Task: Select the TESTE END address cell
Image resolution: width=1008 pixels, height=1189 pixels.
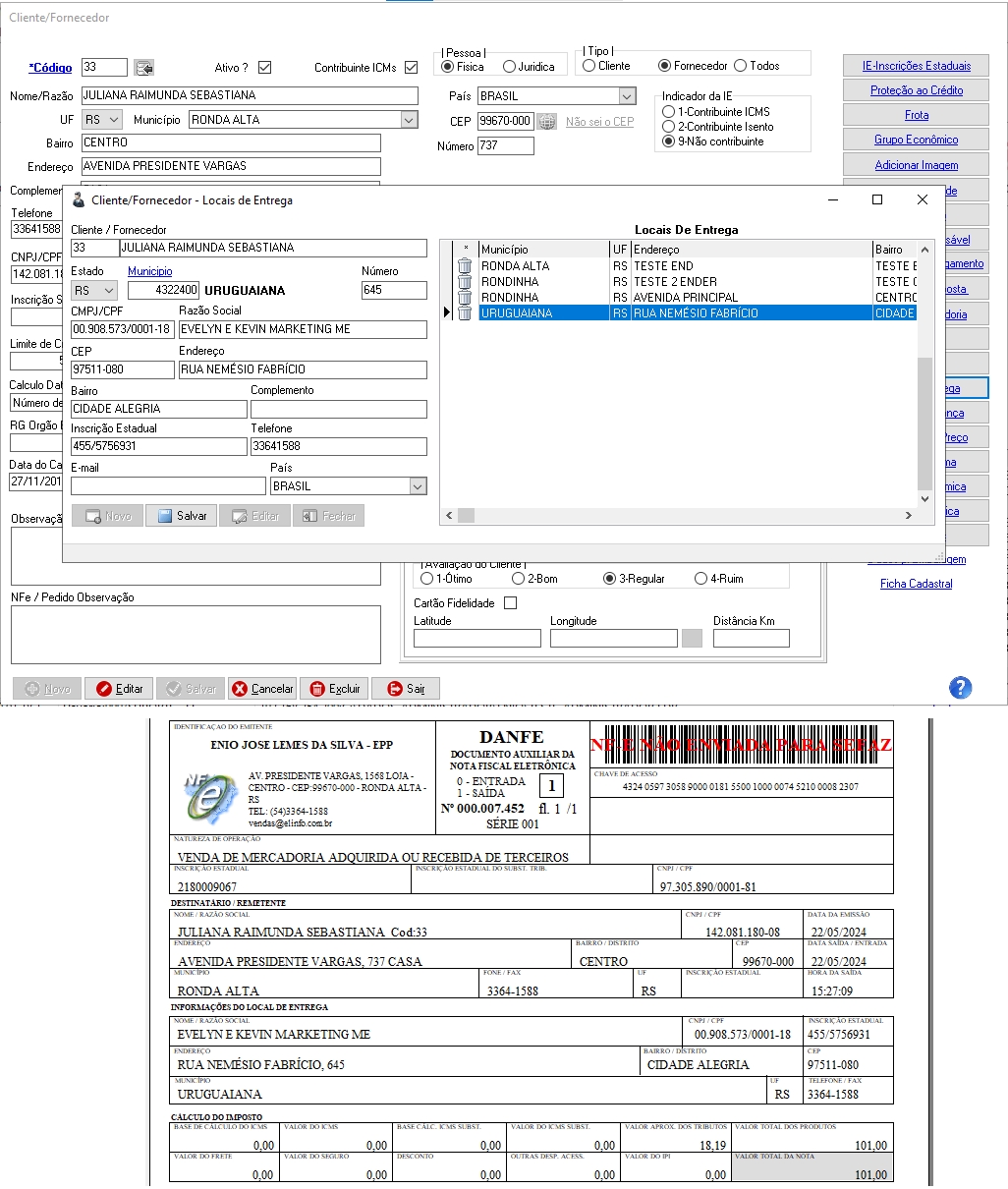Action: tap(752, 266)
